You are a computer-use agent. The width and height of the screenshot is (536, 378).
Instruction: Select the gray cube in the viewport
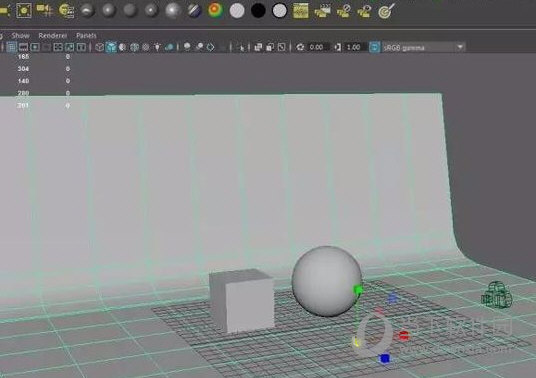pyautogui.click(x=242, y=300)
